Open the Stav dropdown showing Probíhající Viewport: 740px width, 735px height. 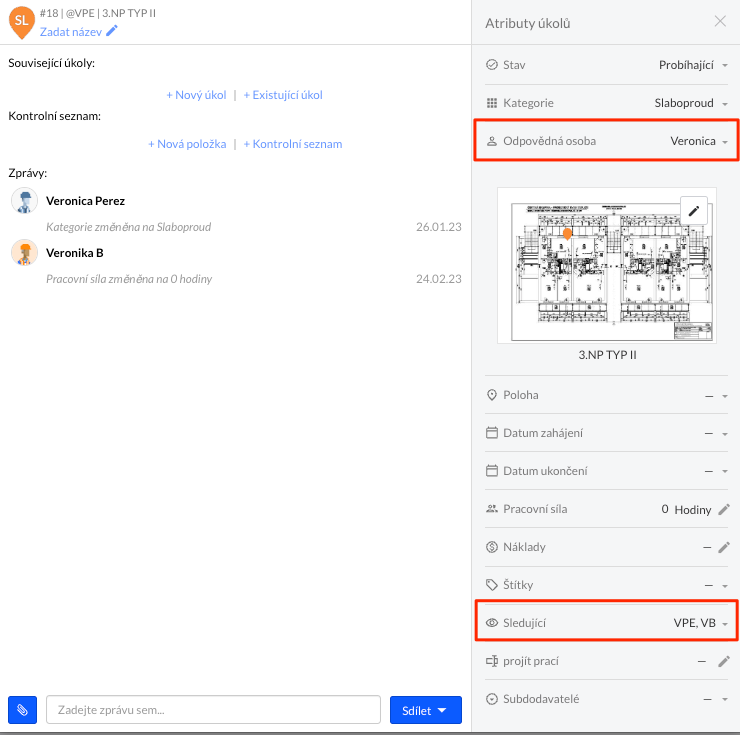(692, 65)
